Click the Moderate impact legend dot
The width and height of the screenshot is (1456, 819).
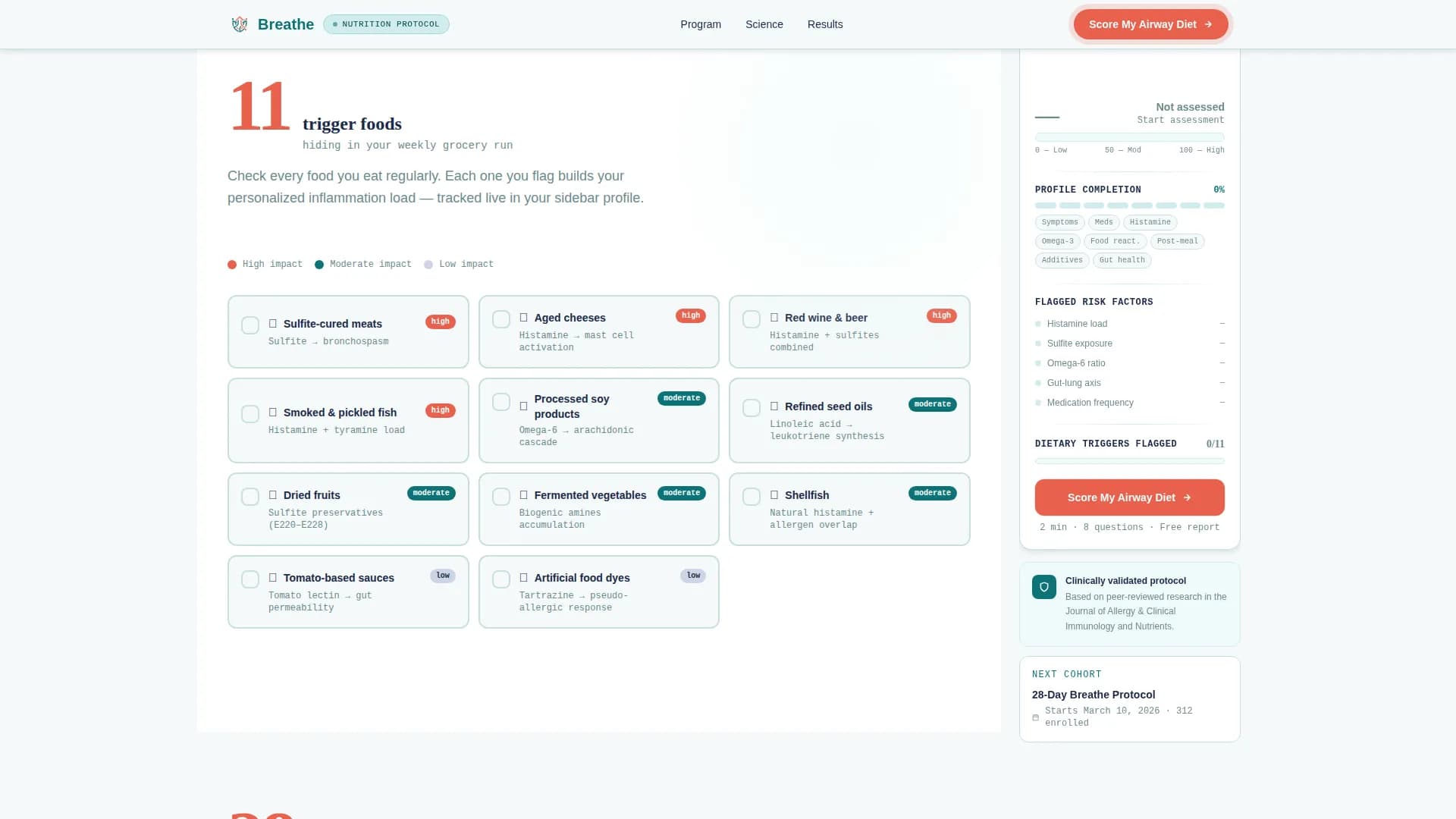click(x=319, y=265)
